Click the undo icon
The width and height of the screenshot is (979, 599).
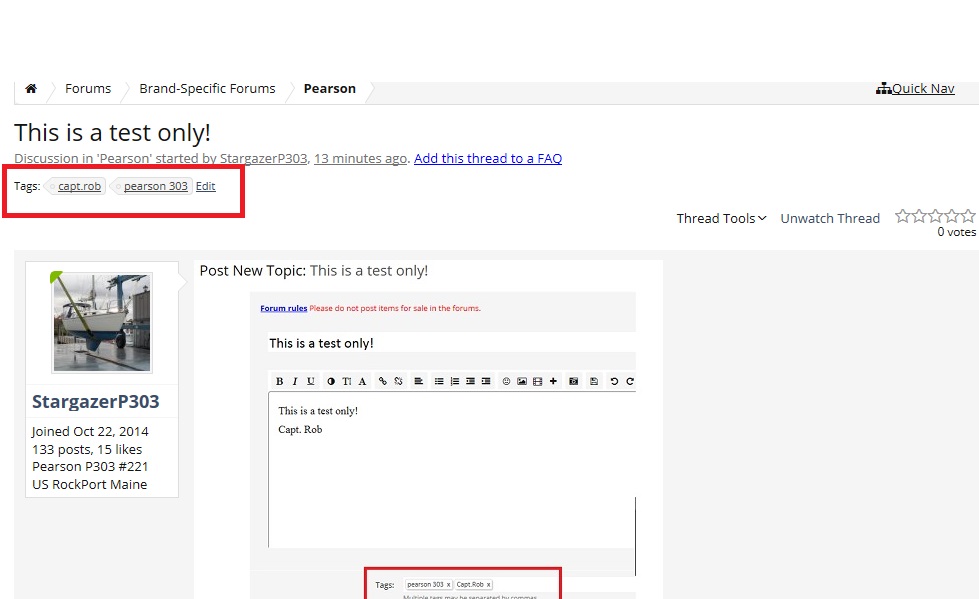click(614, 381)
